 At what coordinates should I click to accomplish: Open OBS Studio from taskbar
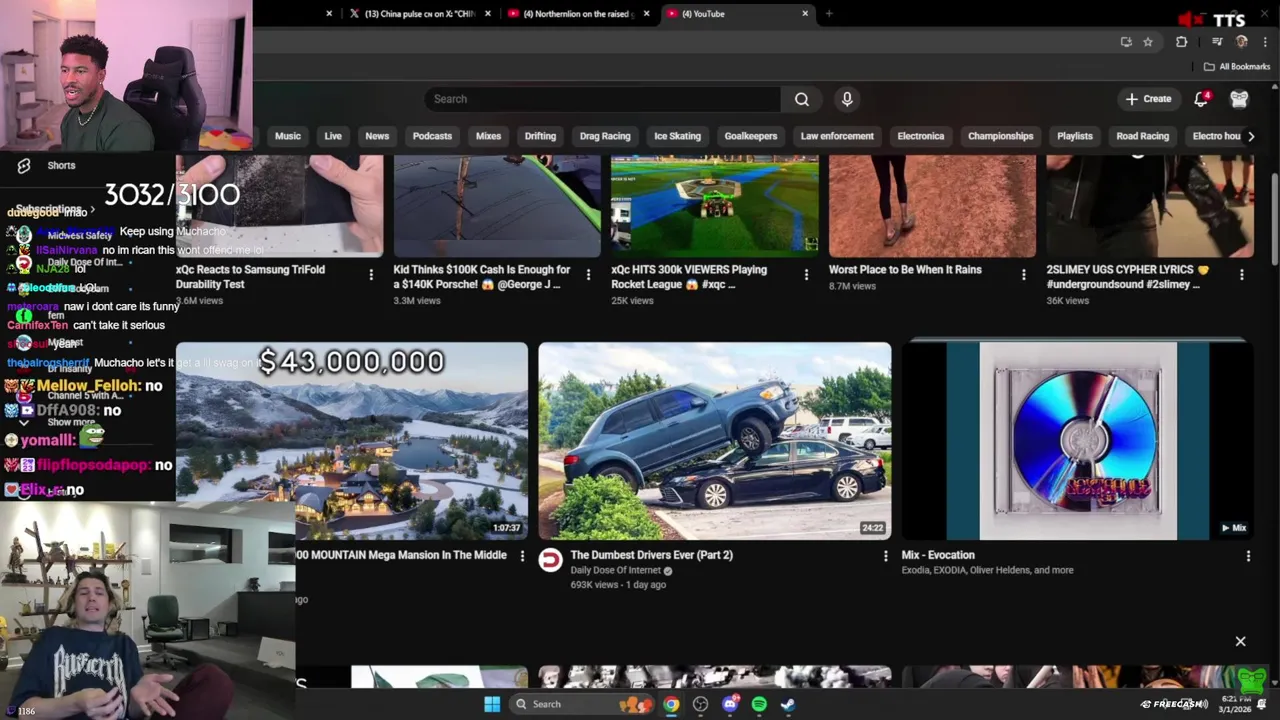(700, 704)
